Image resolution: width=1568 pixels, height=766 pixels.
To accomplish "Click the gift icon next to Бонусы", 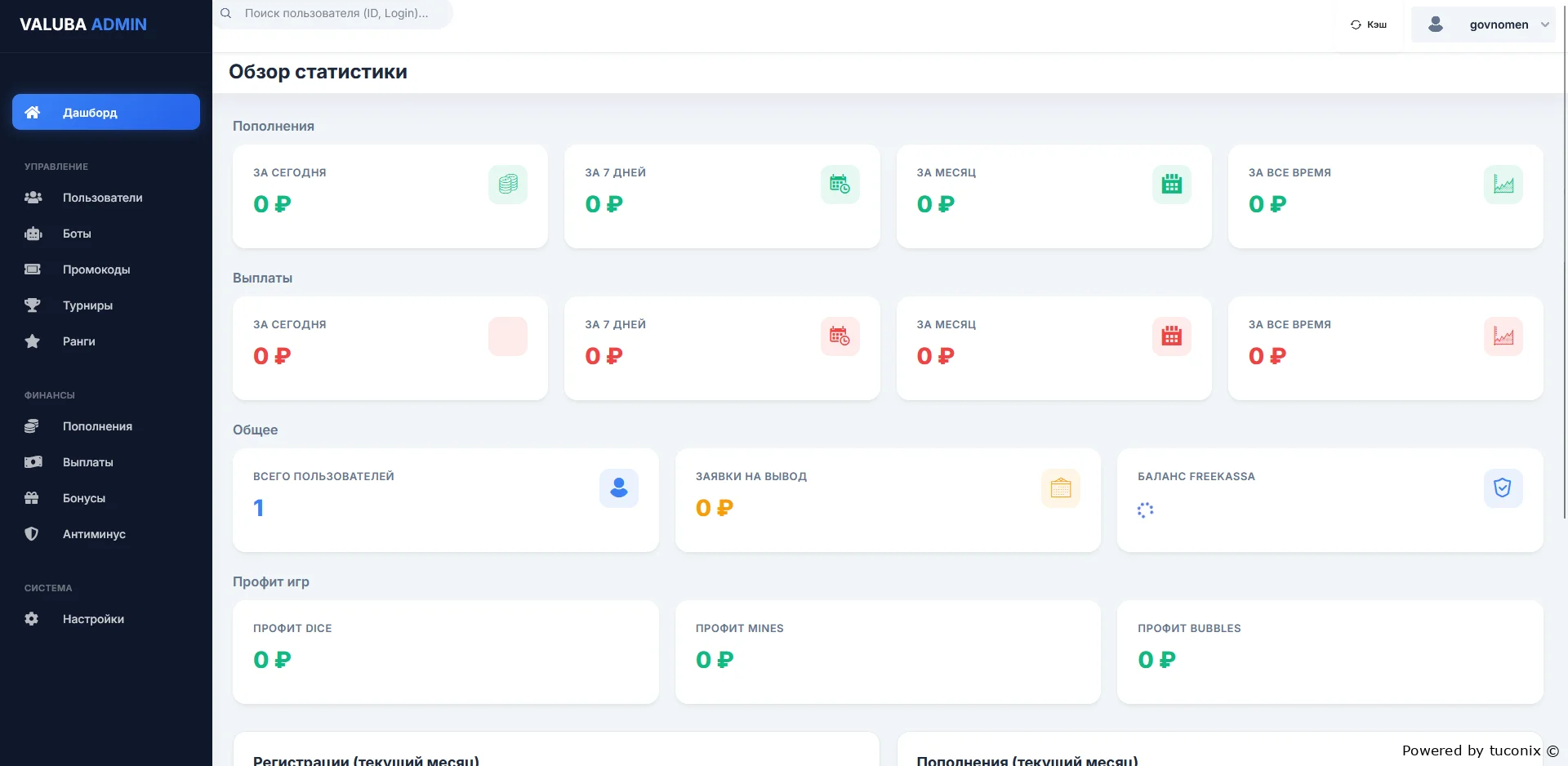I will pos(33,498).
